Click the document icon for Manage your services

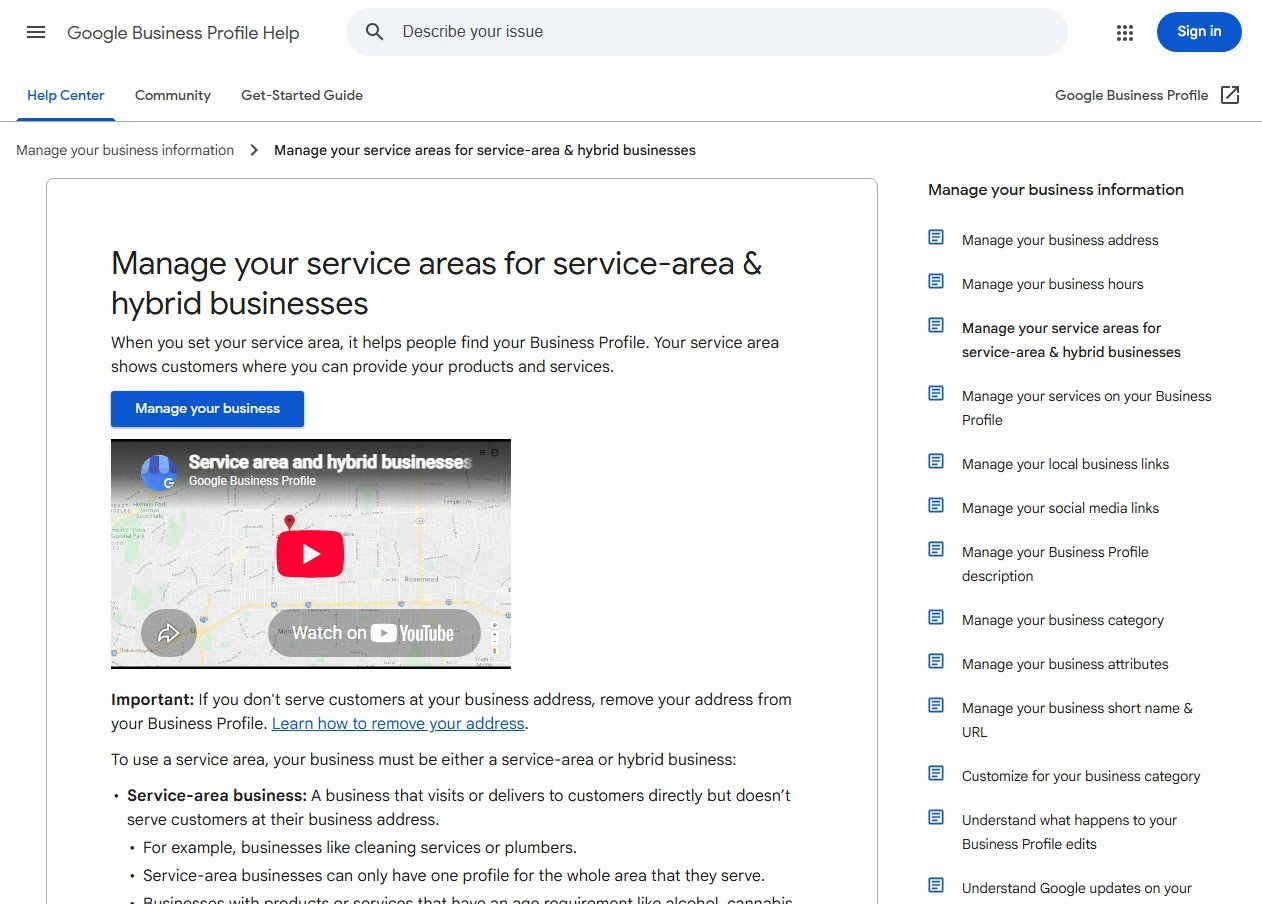(936, 394)
